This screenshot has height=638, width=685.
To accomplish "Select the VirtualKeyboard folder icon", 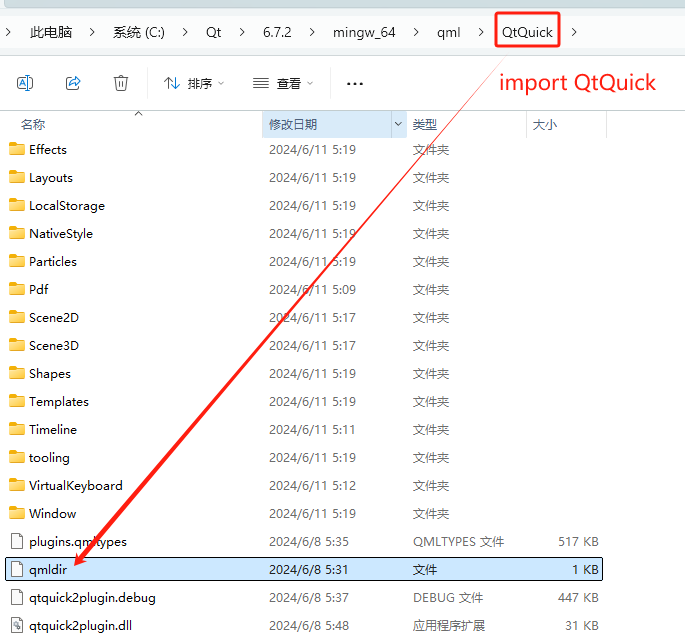I will [x=17, y=485].
